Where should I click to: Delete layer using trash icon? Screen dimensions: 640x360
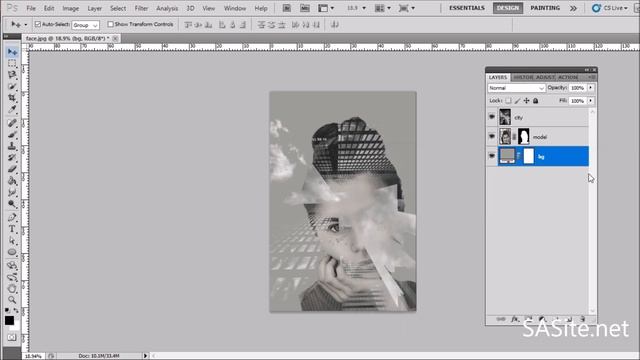582,319
